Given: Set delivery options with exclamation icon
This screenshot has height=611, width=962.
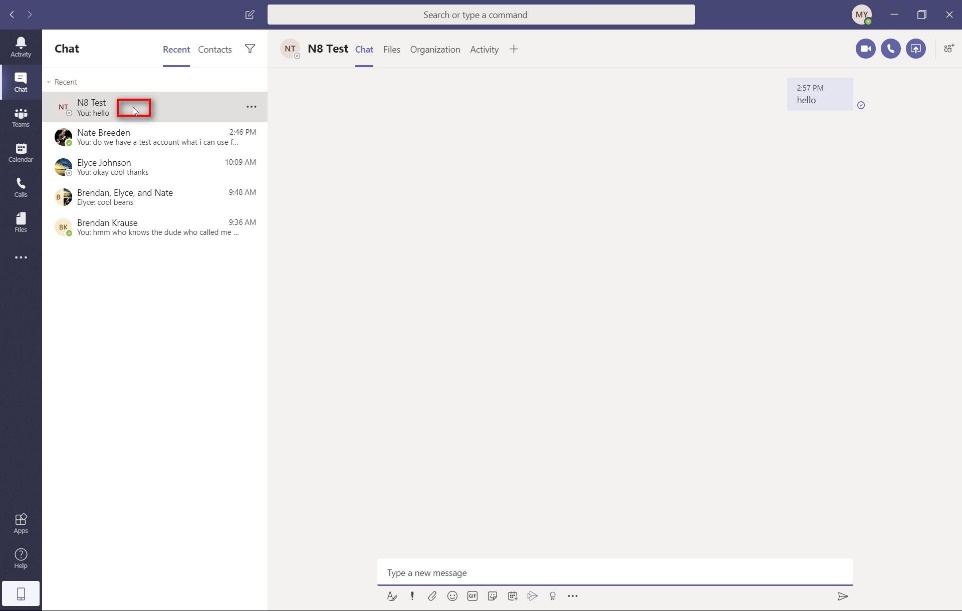Looking at the screenshot, I should (412, 596).
